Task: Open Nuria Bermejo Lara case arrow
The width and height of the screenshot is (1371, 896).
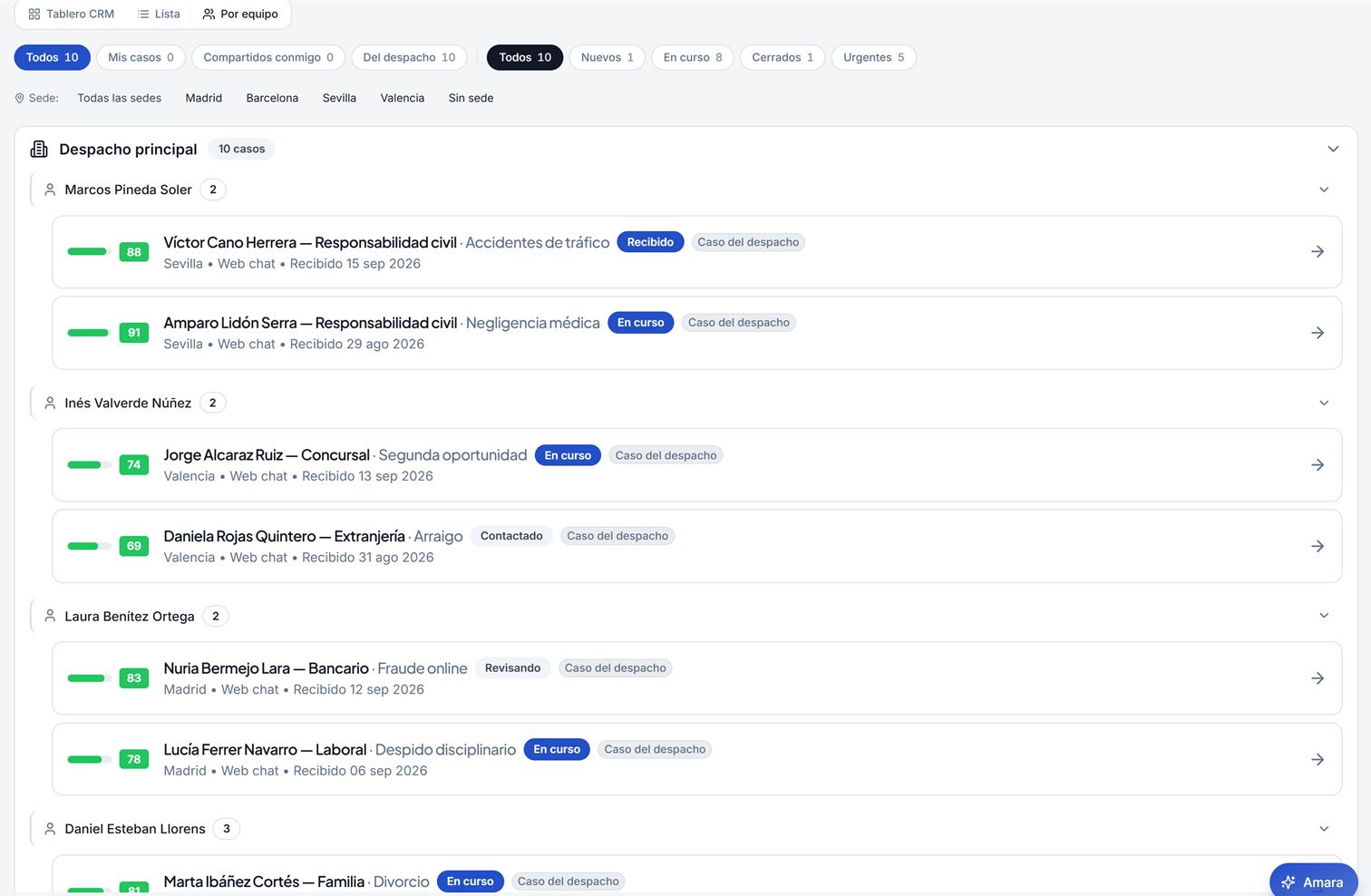Action: pos(1318,678)
